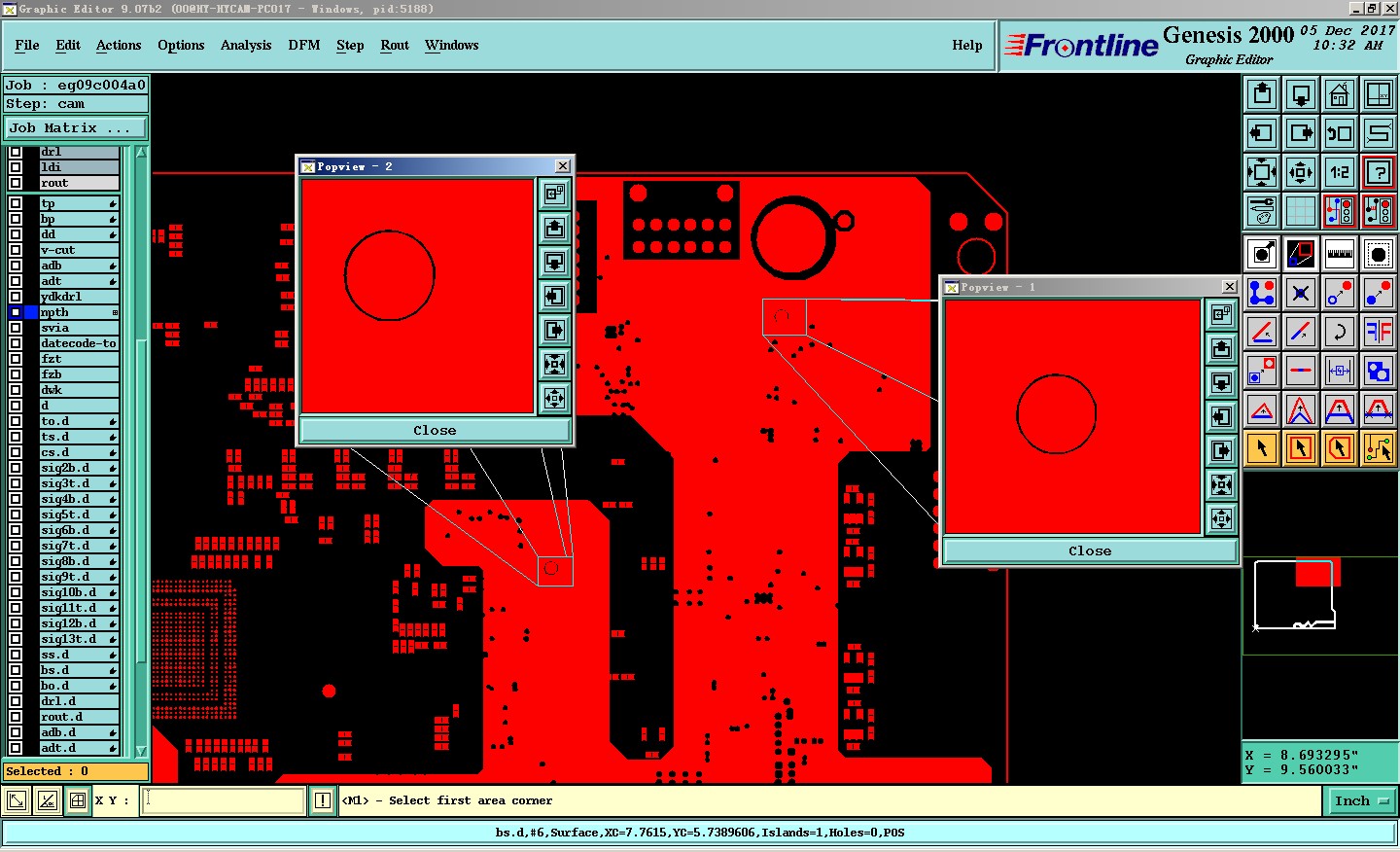
Task: Open the Help menu
Action: click(967, 46)
